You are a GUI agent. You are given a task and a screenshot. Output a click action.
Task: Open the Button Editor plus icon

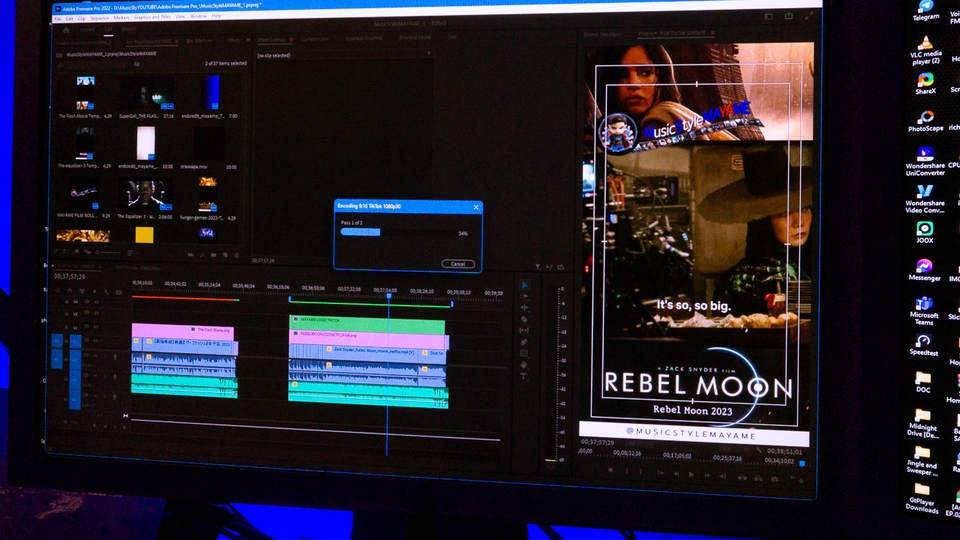(801, 481)
